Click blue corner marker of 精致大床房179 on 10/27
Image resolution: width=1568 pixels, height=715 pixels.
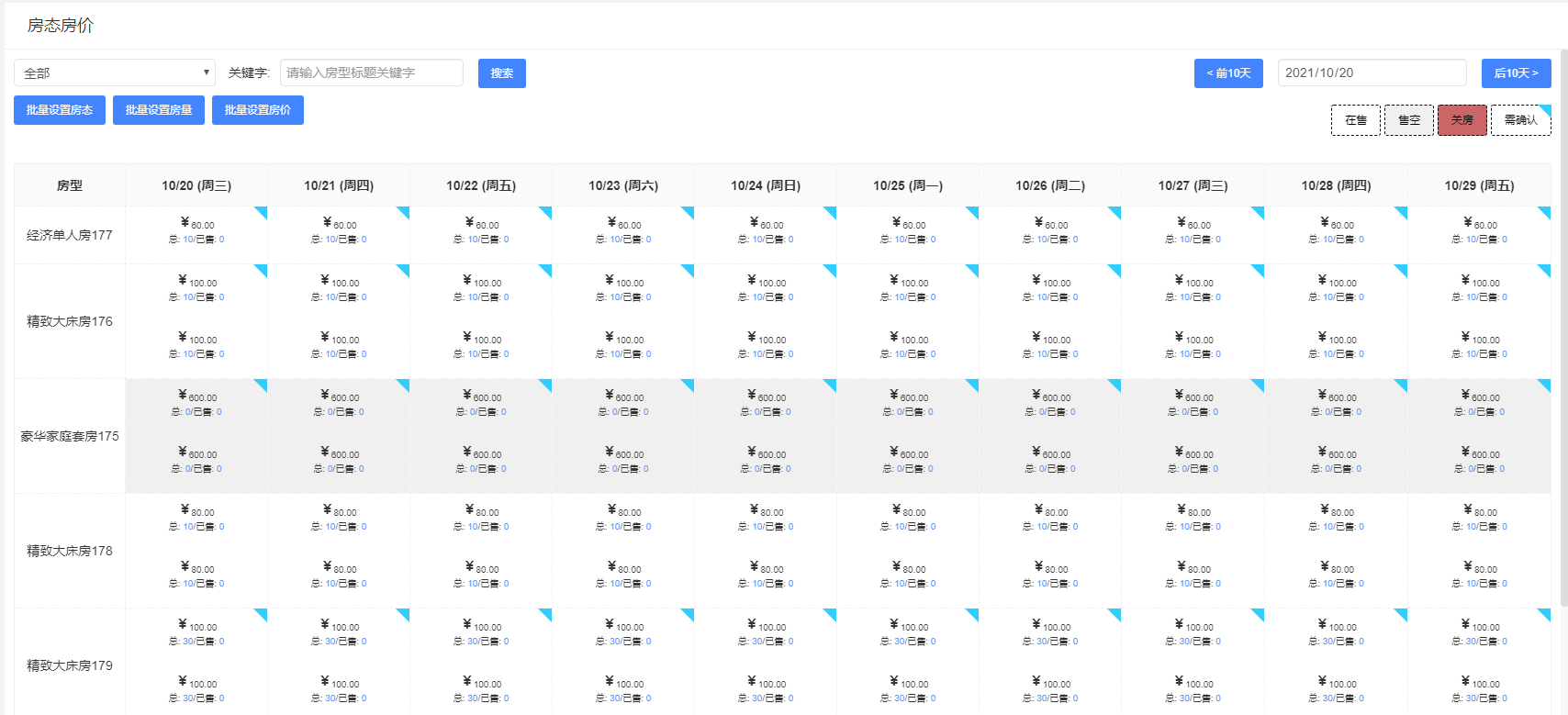pos(1260,613)
